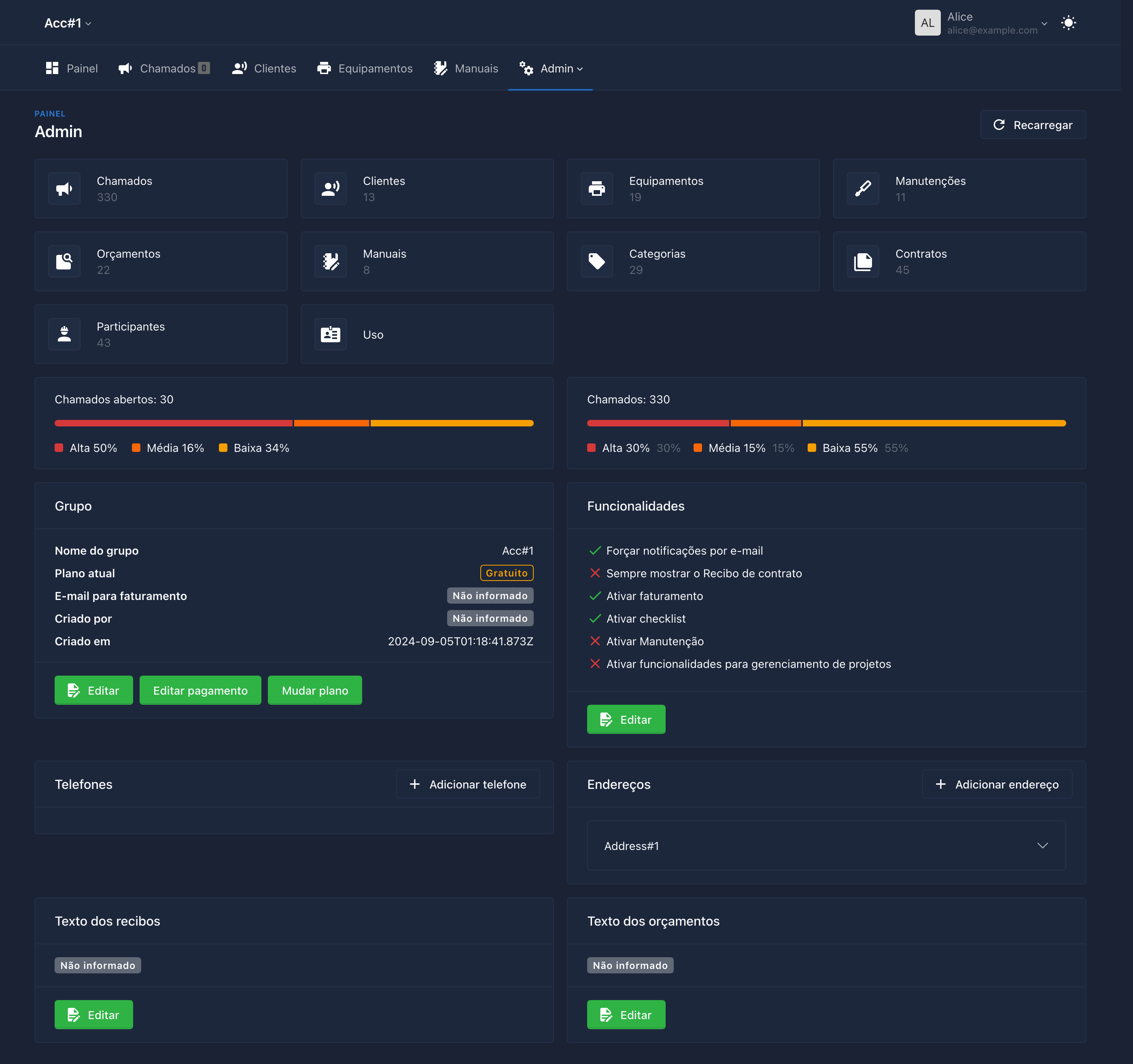The image size is (1133, 1064).
Task: Click the Painel dashboard grid icon
Action: point(53,68)
